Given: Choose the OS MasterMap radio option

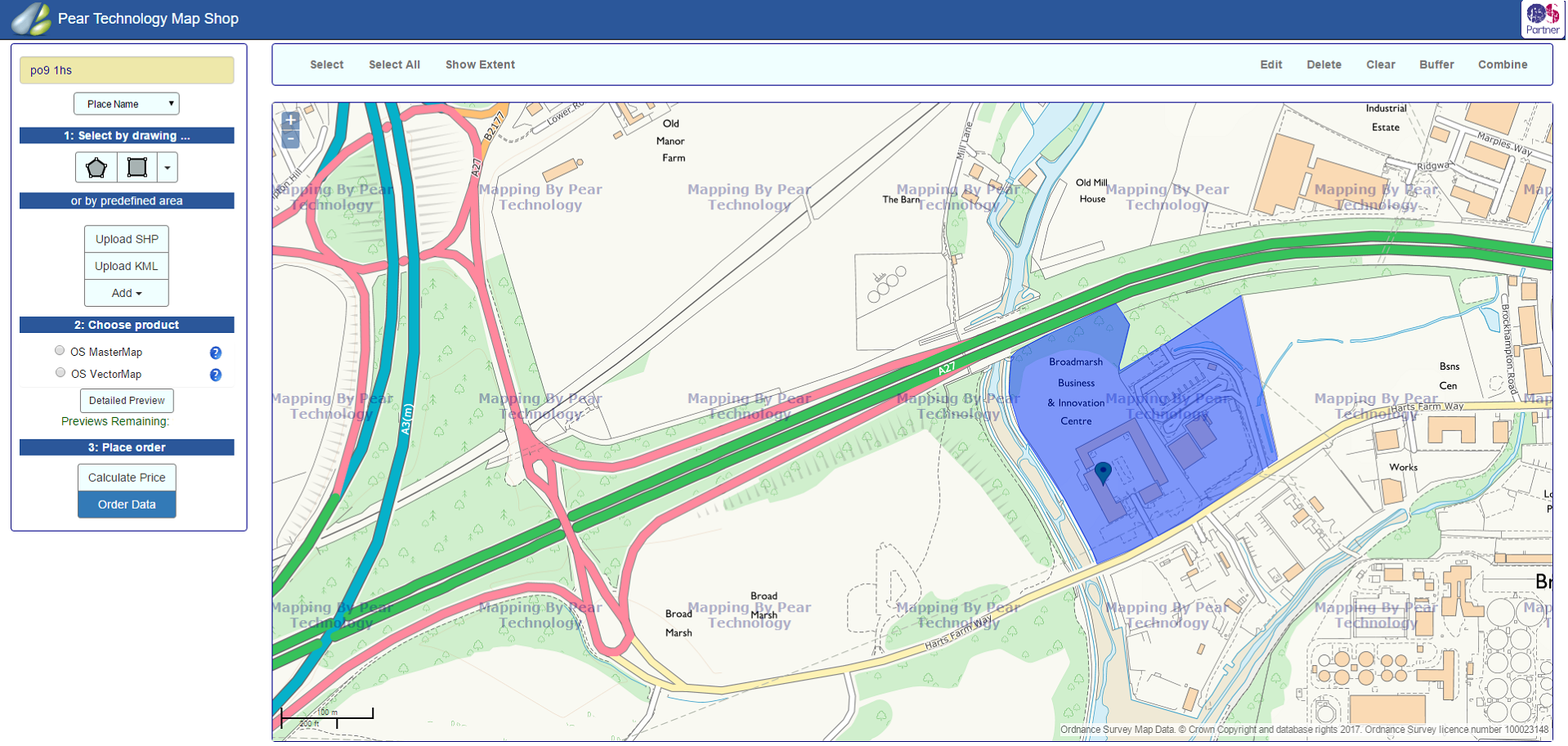Looking at the screenshot, I should pos(60,351).
